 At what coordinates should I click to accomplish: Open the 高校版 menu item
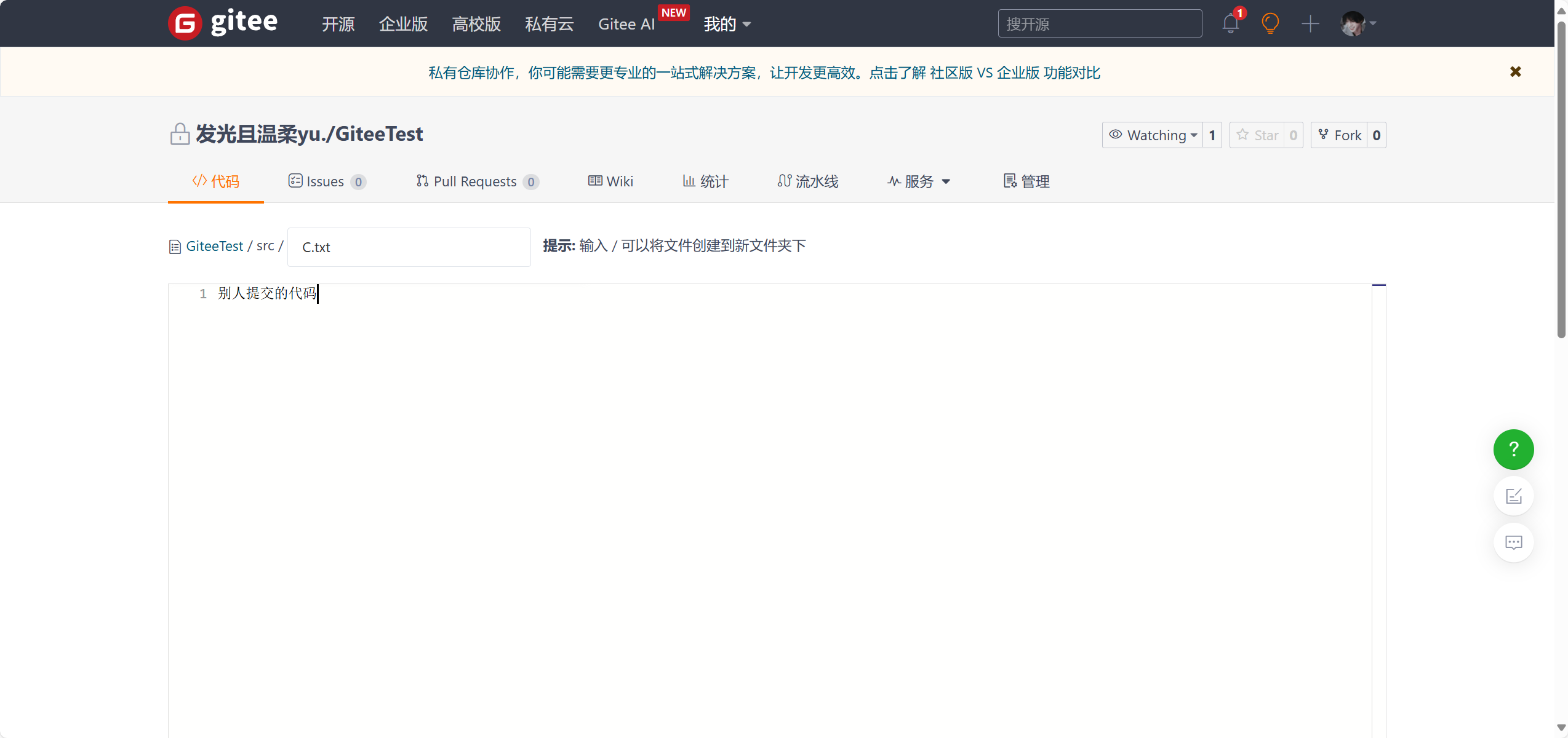pyautogui.click(x=476, y=24)
